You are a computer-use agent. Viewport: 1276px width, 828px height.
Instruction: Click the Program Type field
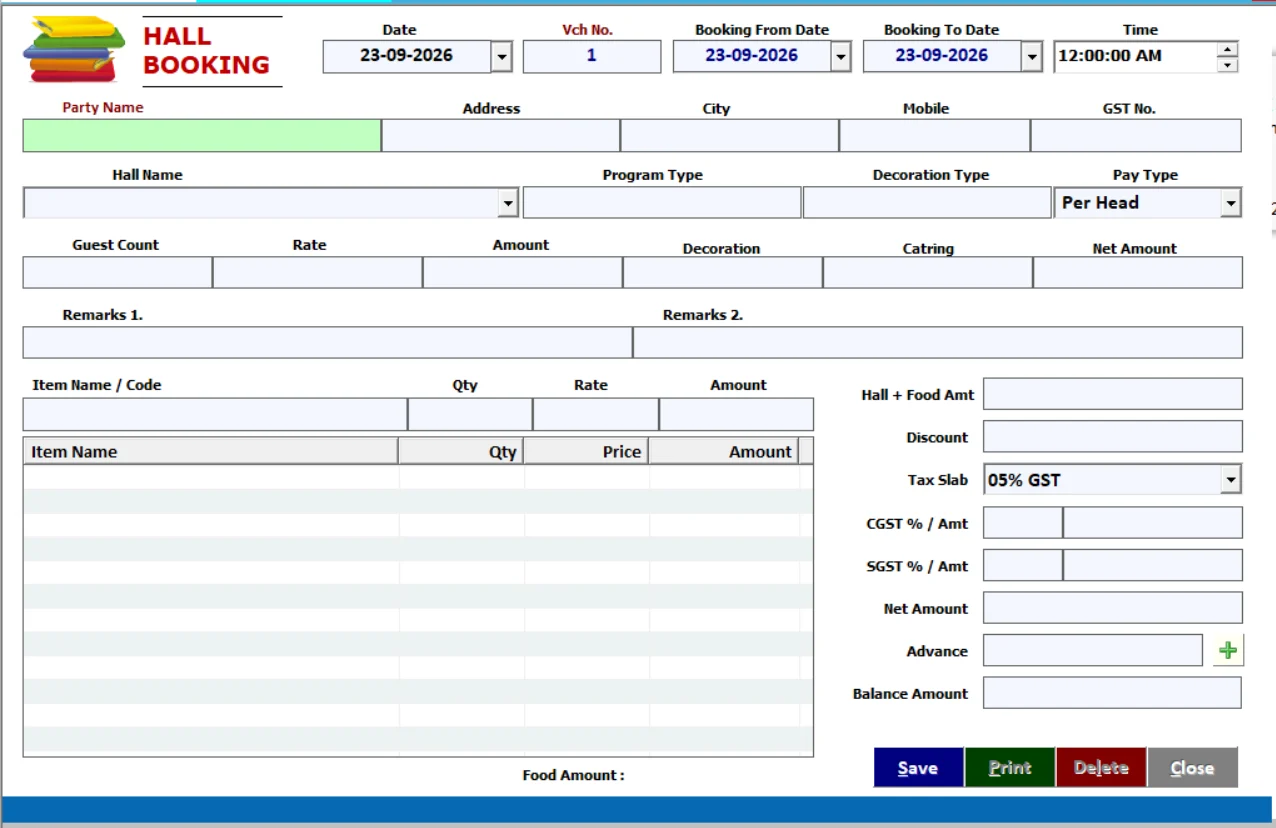[662, 202]
